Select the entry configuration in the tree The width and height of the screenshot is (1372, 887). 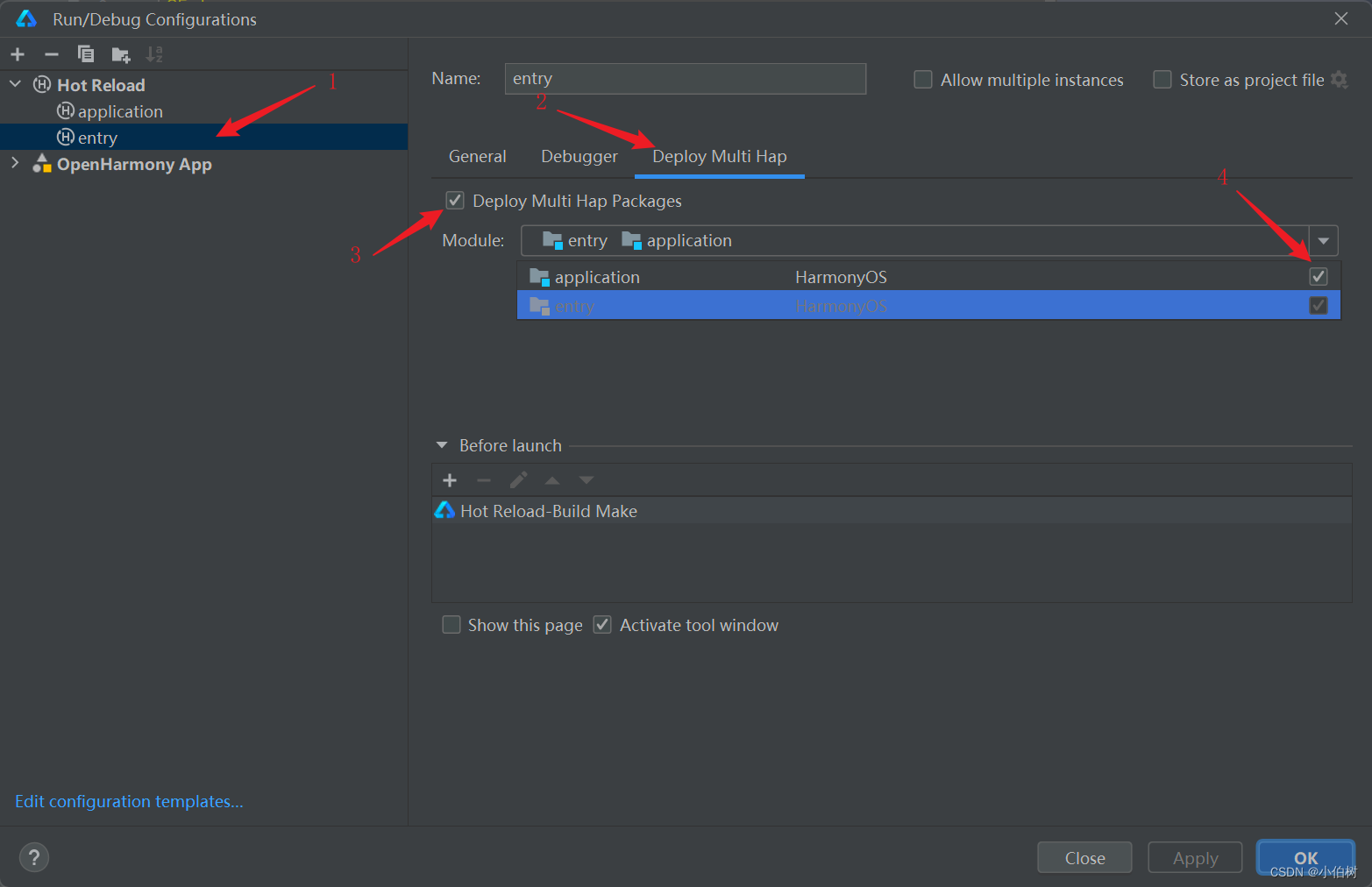tap(203, 138)
